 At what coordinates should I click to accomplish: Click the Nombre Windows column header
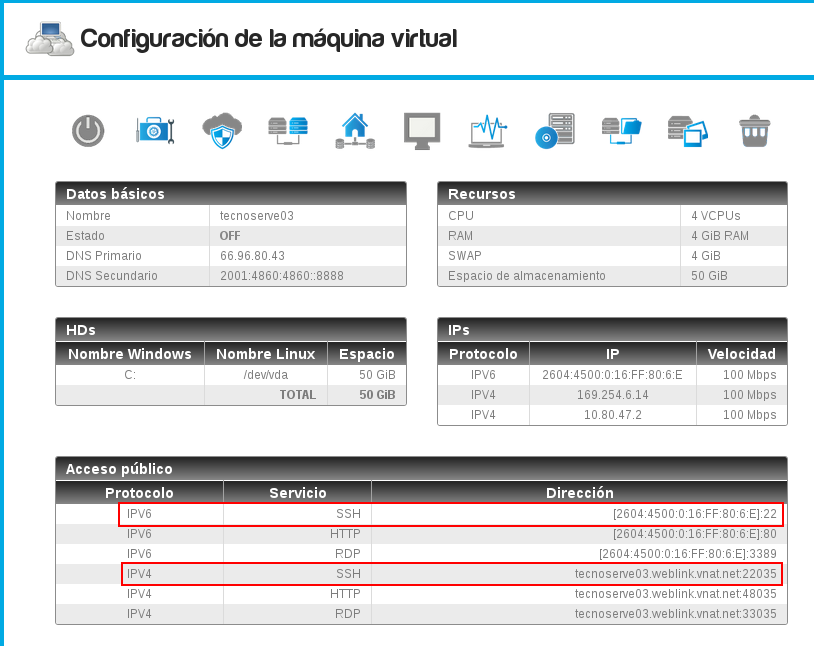130,354
